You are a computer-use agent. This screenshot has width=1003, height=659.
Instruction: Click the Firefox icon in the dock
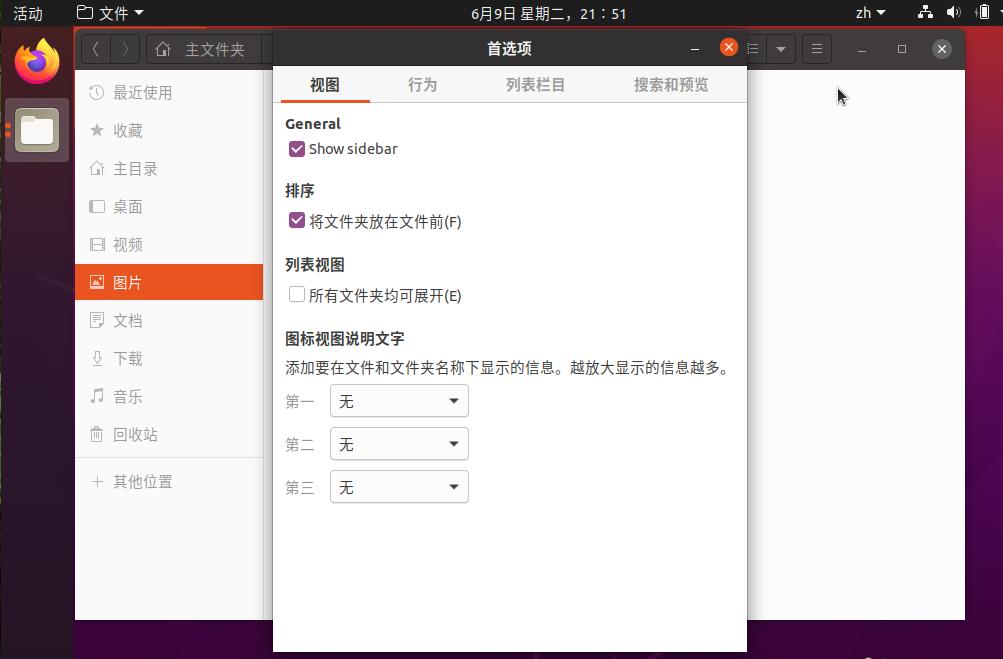pyautogui.click(x=37, y=62)
